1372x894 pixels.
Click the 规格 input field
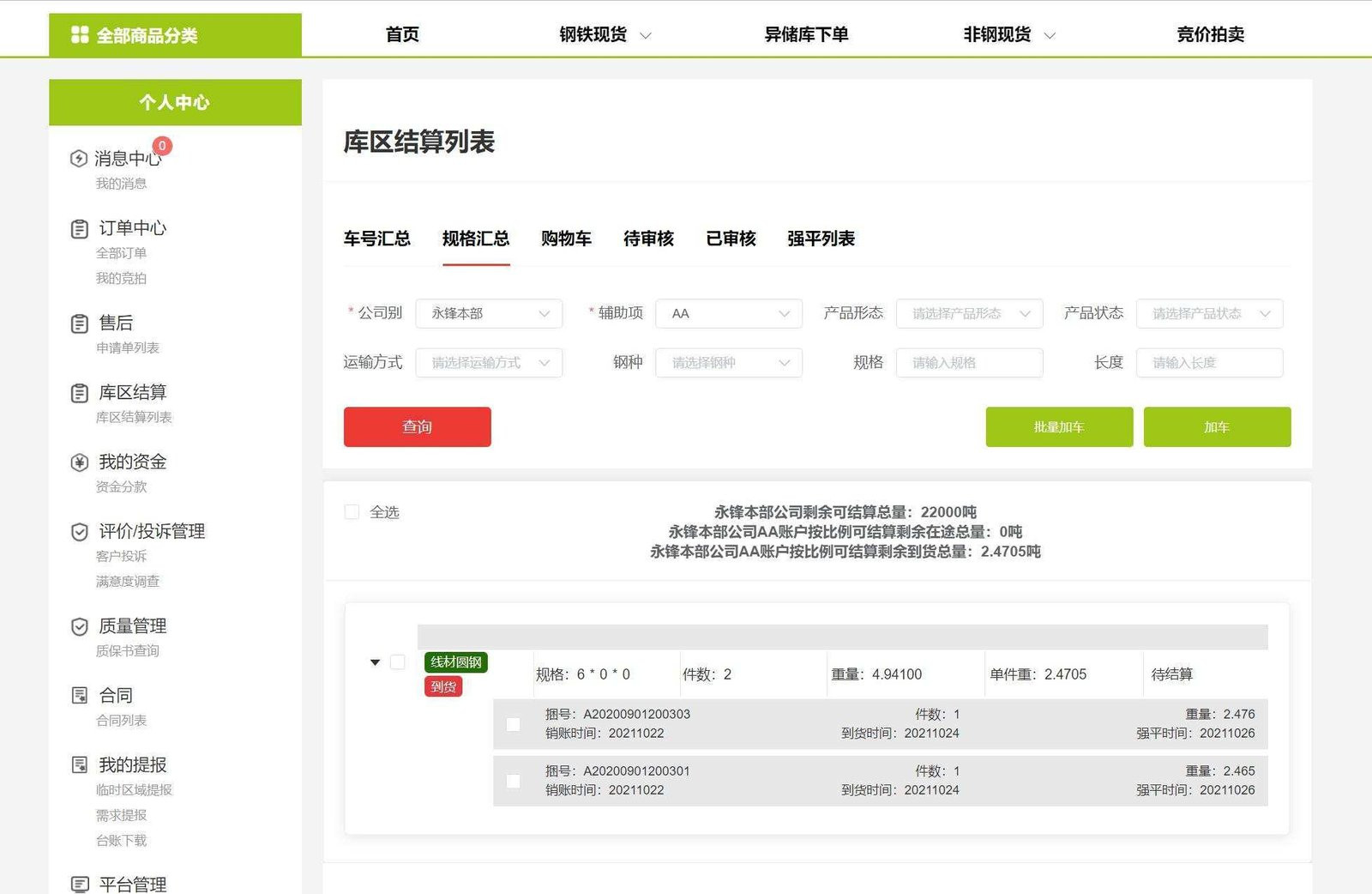[x=969, y=362]
